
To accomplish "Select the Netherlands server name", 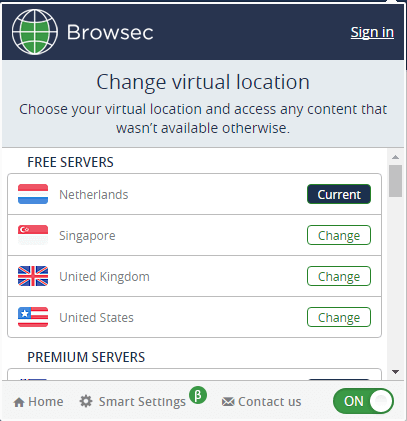I will 94,195.
